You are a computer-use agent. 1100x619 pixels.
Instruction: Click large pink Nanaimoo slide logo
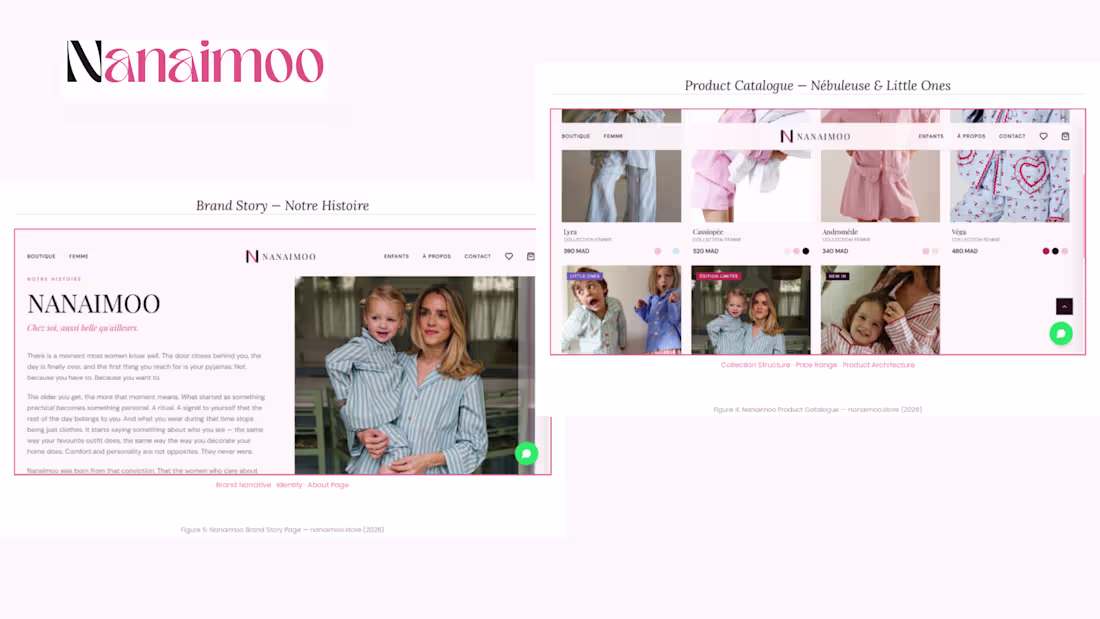pos(195,62)
